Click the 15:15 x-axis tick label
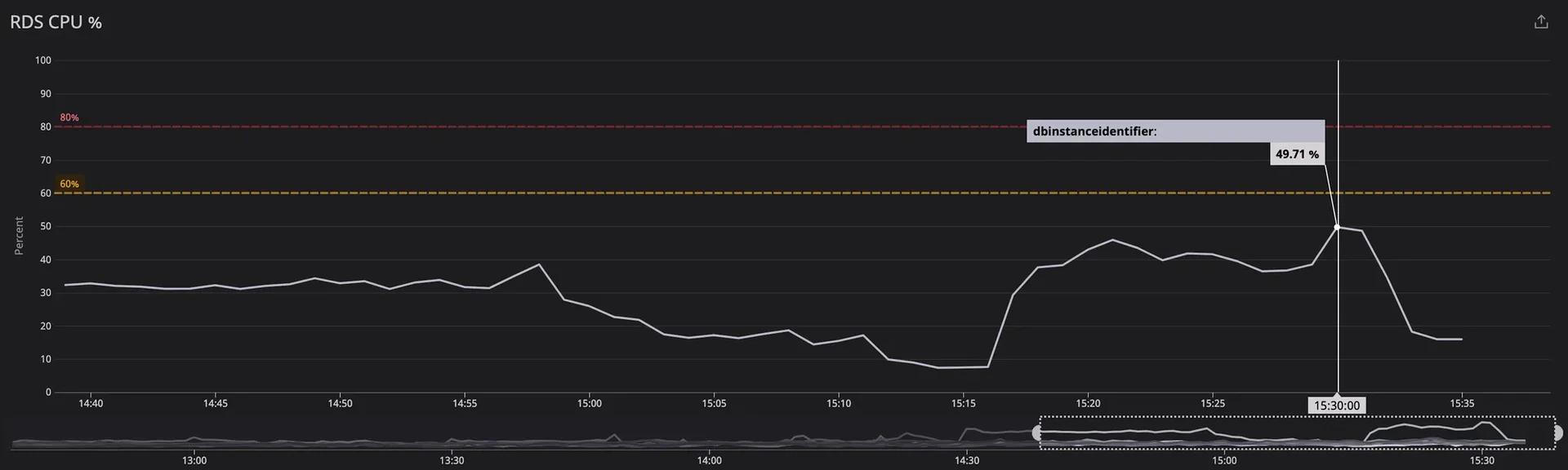The width and height of the screenshot is (1568, 470). (963, 403)
